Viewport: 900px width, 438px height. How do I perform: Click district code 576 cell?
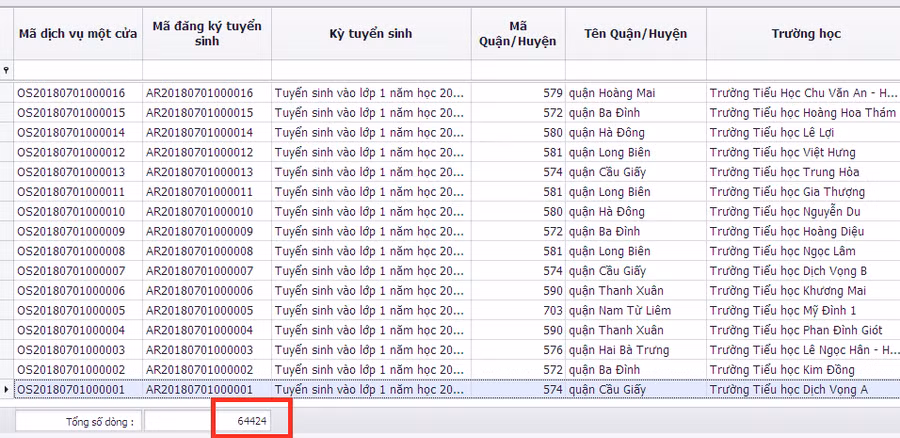tap(517, 350)
